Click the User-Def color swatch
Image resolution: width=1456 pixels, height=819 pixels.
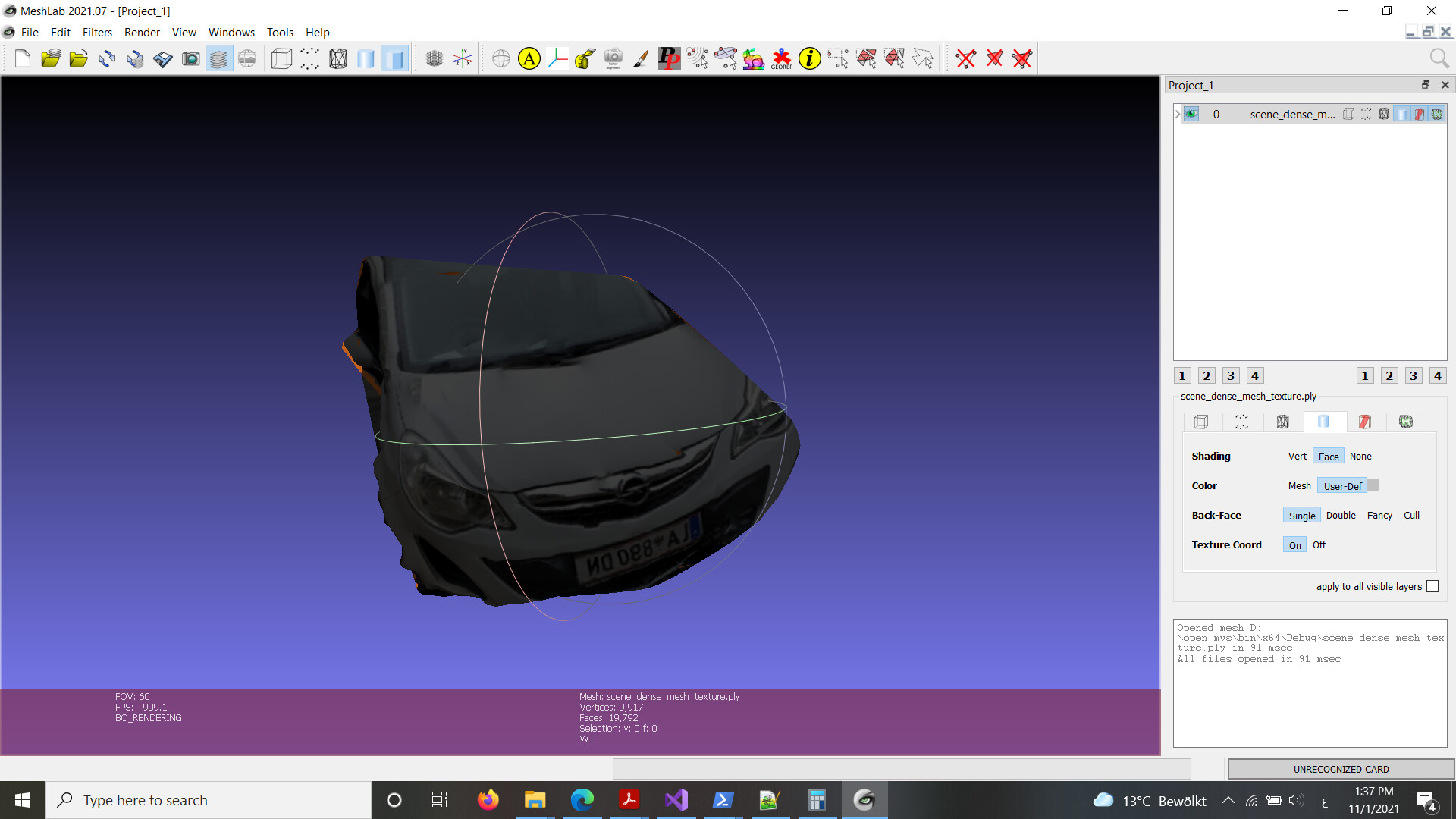click(x=1373, y=485)
